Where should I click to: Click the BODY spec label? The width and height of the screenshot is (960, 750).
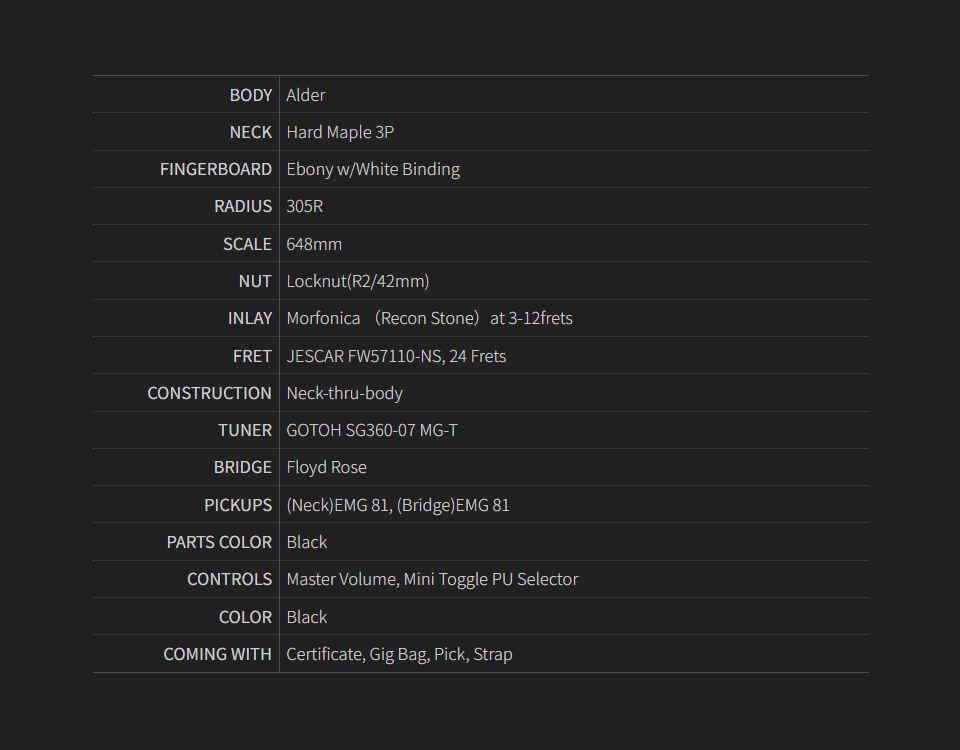click(x=250, y=95)
